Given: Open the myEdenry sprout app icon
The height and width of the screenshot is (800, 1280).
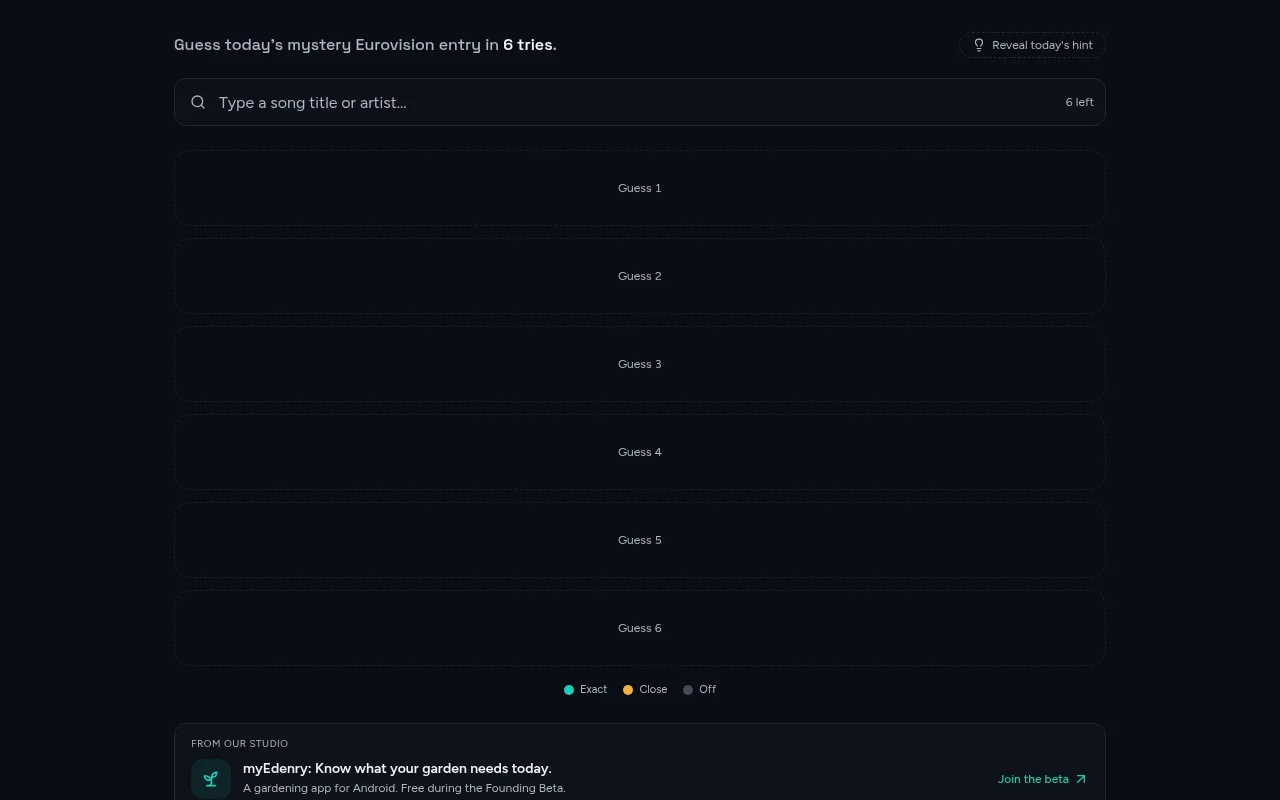Looking at the screenshot, I should tap(211, 779).
